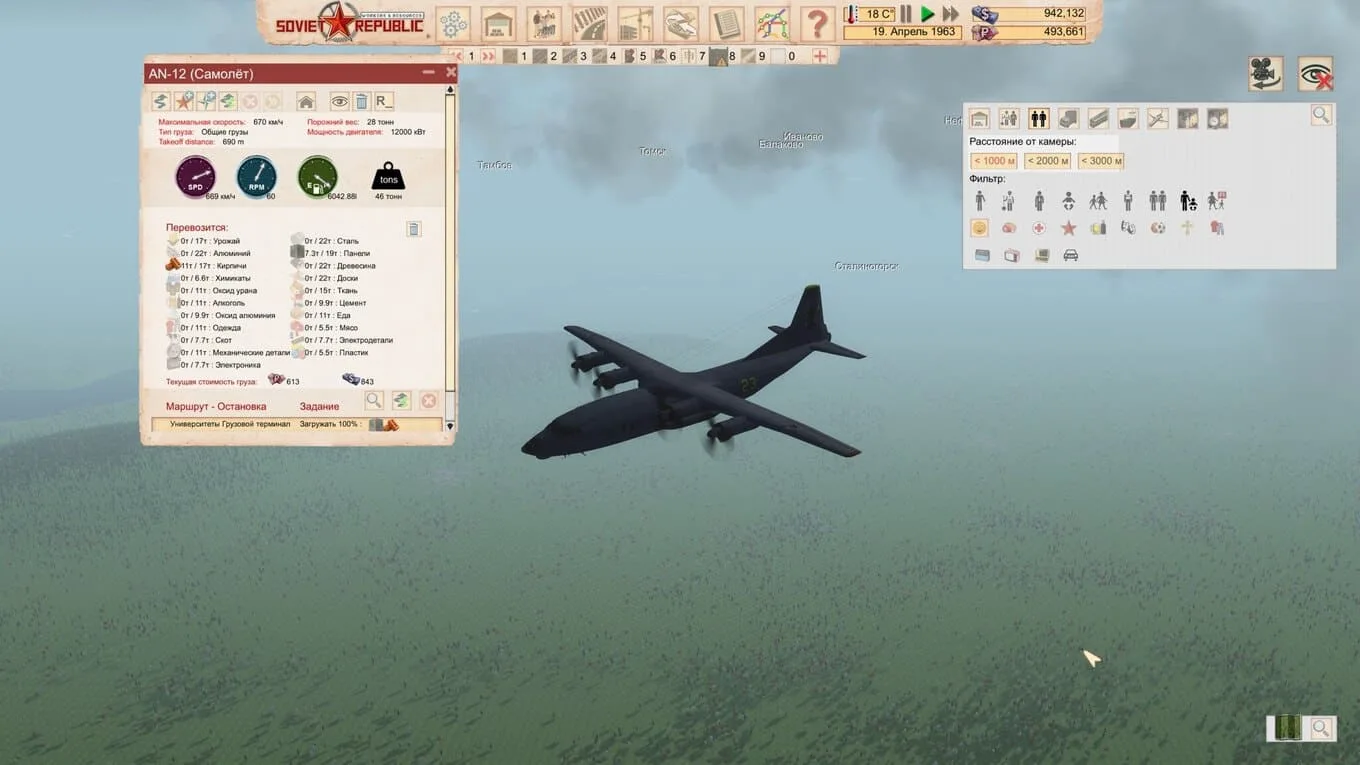Open the buildings construction menu

tap(498, 23)
